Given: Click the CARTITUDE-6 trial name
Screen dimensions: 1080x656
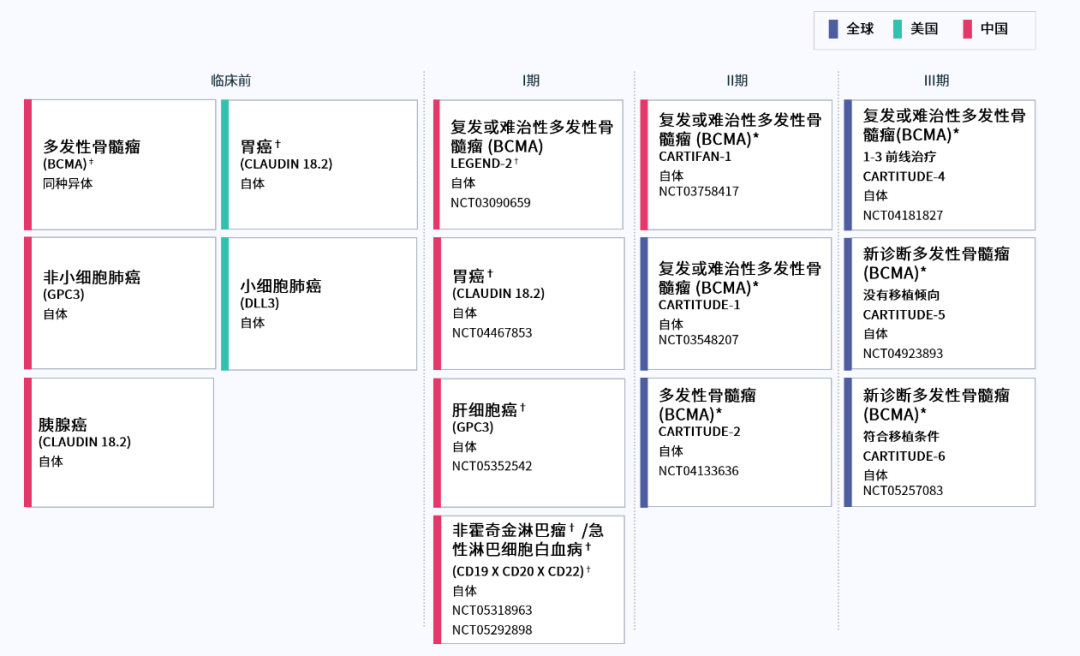Looking at the screenshot, I should point(904,456).
